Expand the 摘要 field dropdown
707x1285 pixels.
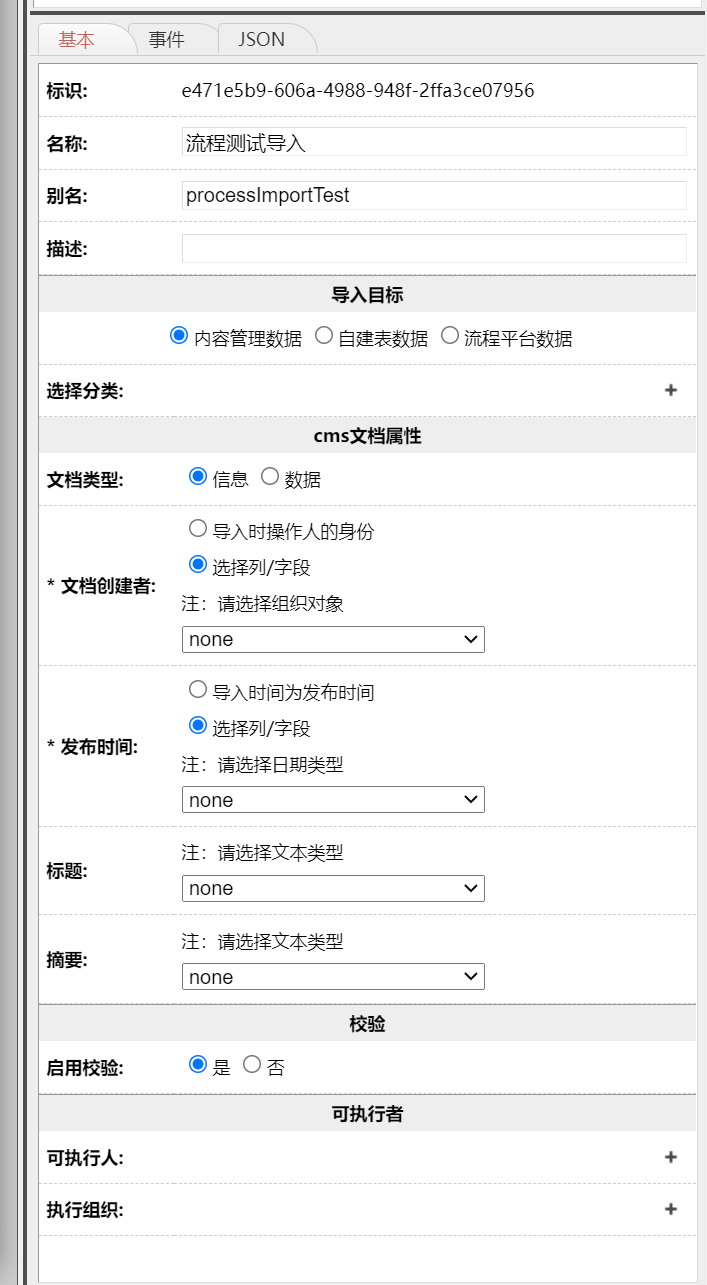333,977
